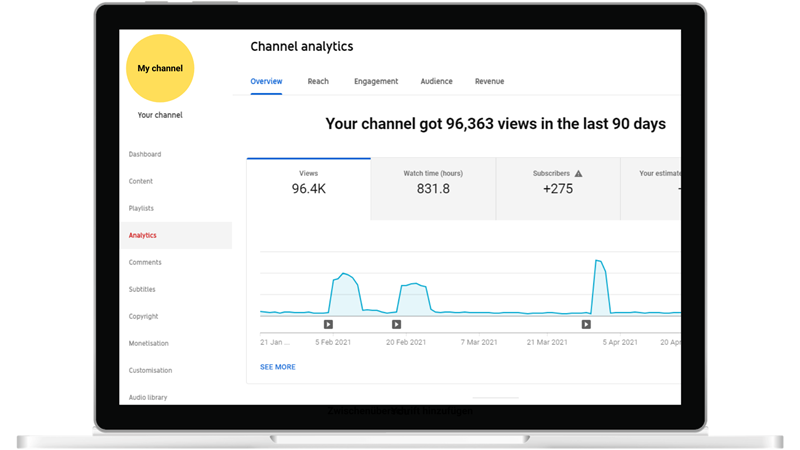Switch to the Audience tab
The width and height of the screenshot is (800, 450).
pos(437,81)
